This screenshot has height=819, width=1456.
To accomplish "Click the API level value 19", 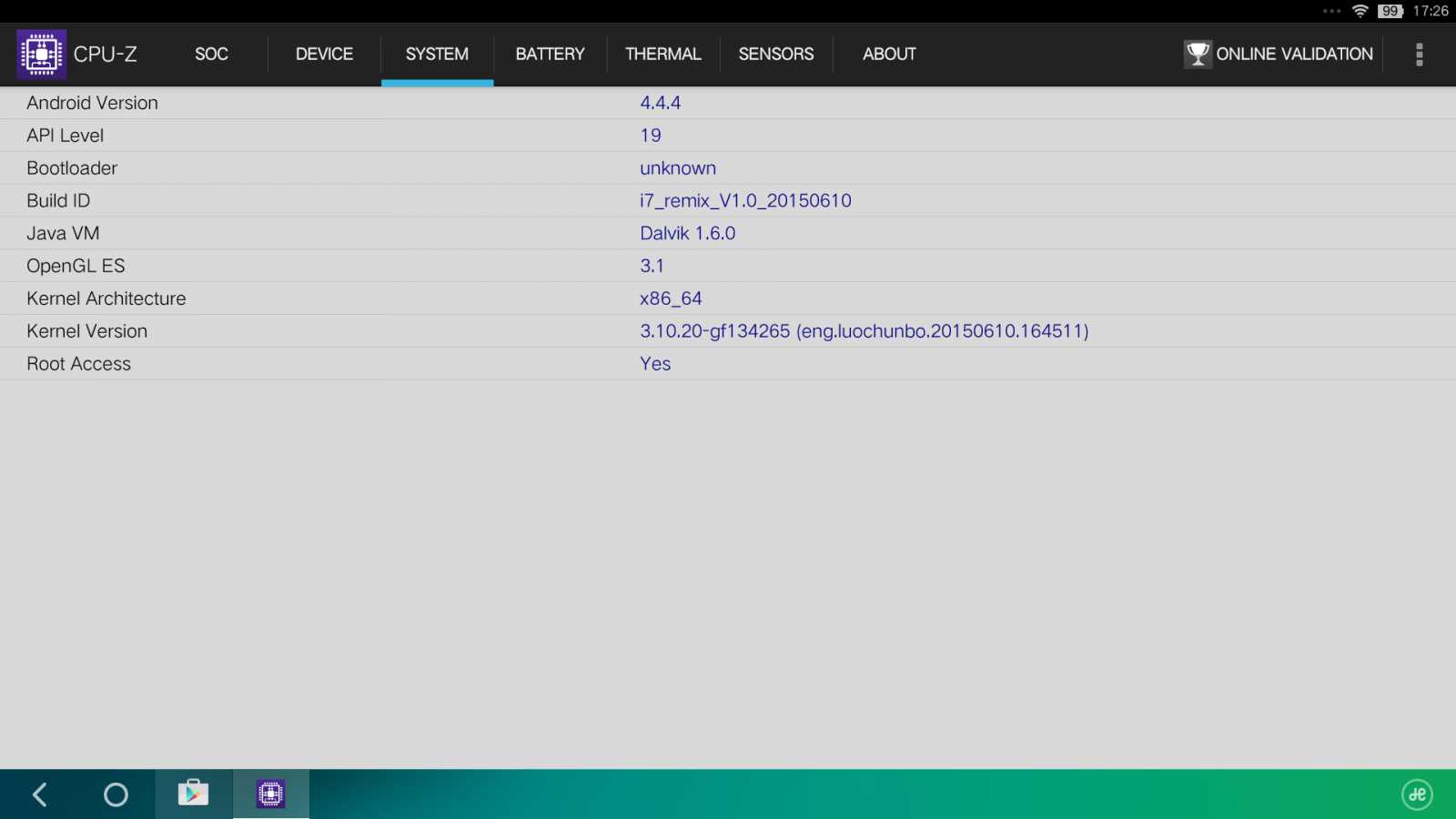I will (x=650, y=136).
